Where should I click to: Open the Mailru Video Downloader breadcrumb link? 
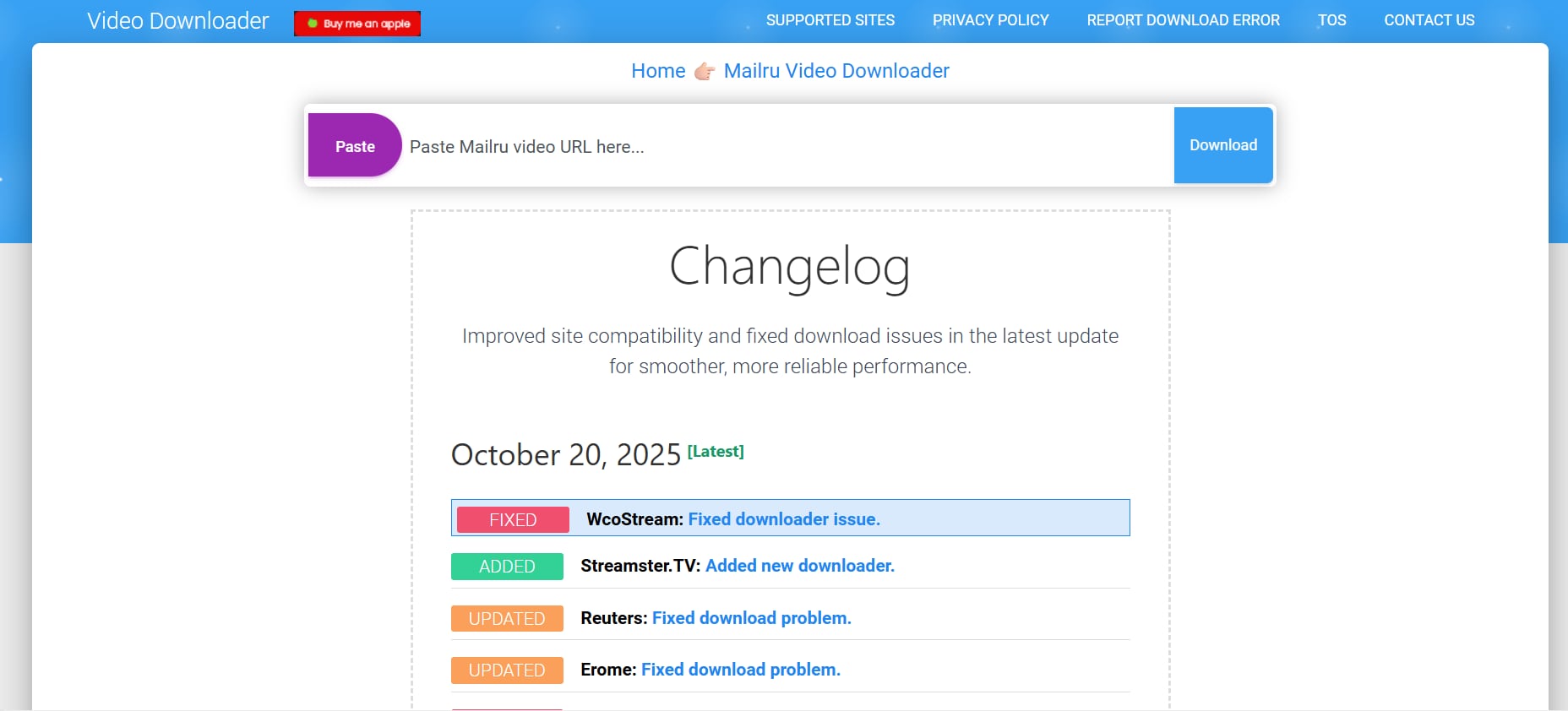point(836,71)
